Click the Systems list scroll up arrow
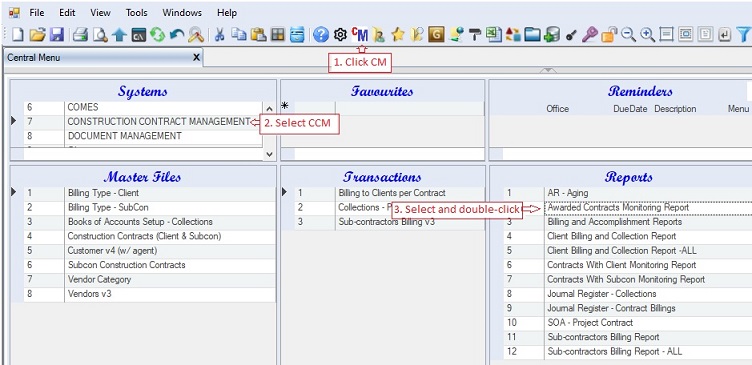This screenshot has height=365, width=752. [269, 109]
